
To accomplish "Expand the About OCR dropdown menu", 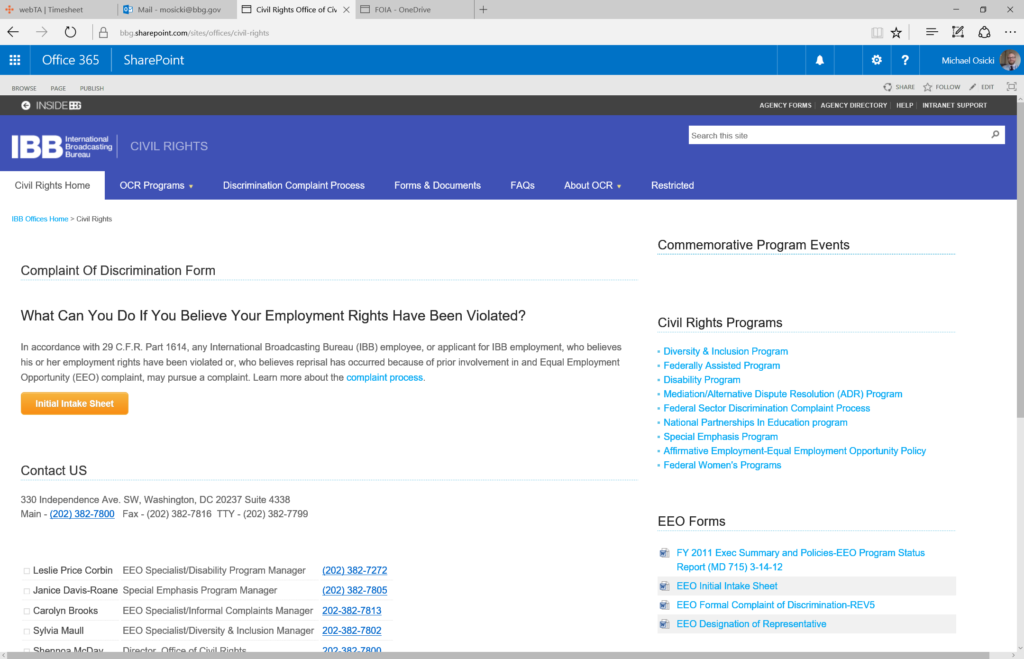I will (x=592, y=185).
